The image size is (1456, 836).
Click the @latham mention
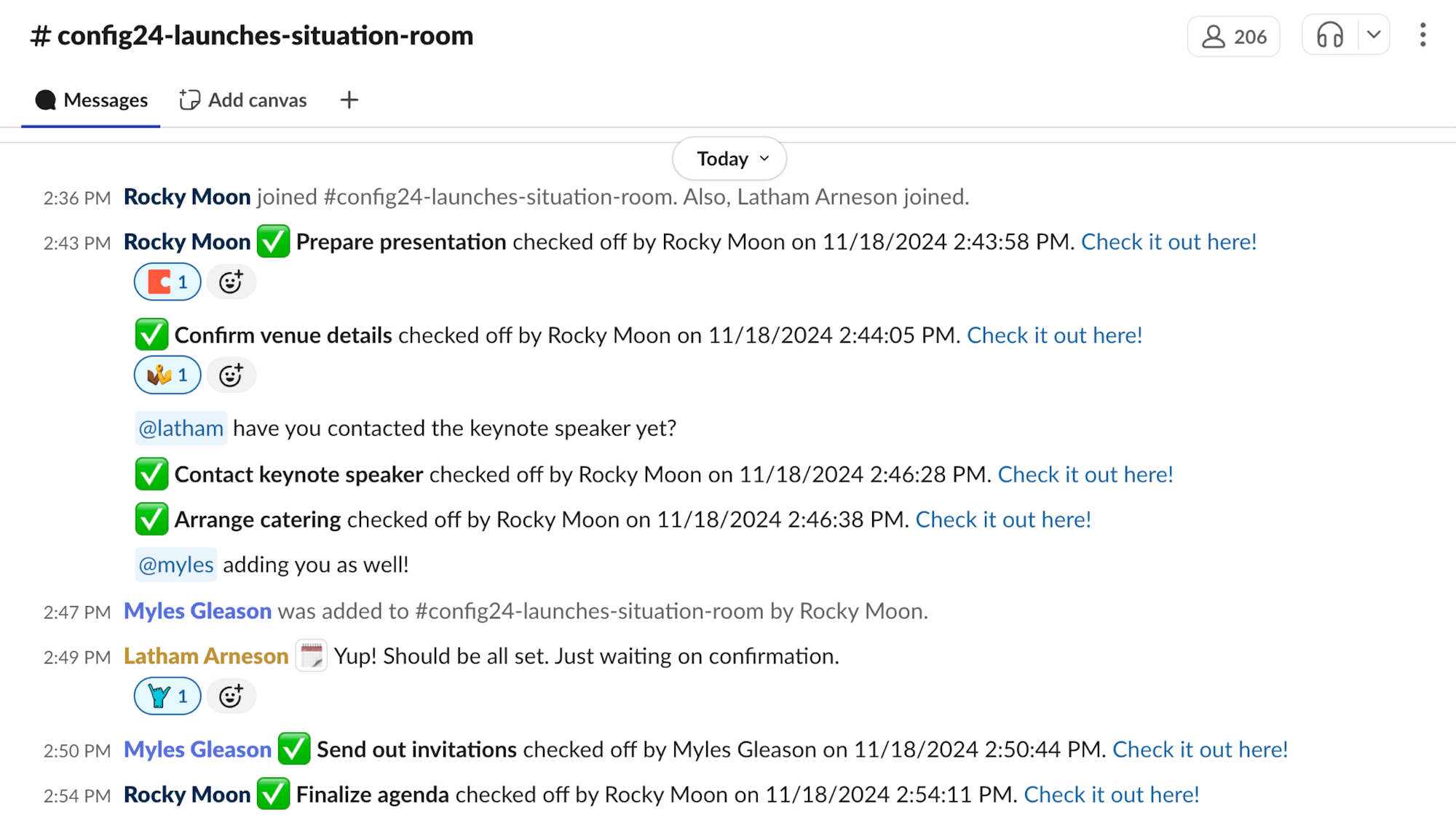pos(181,429)
